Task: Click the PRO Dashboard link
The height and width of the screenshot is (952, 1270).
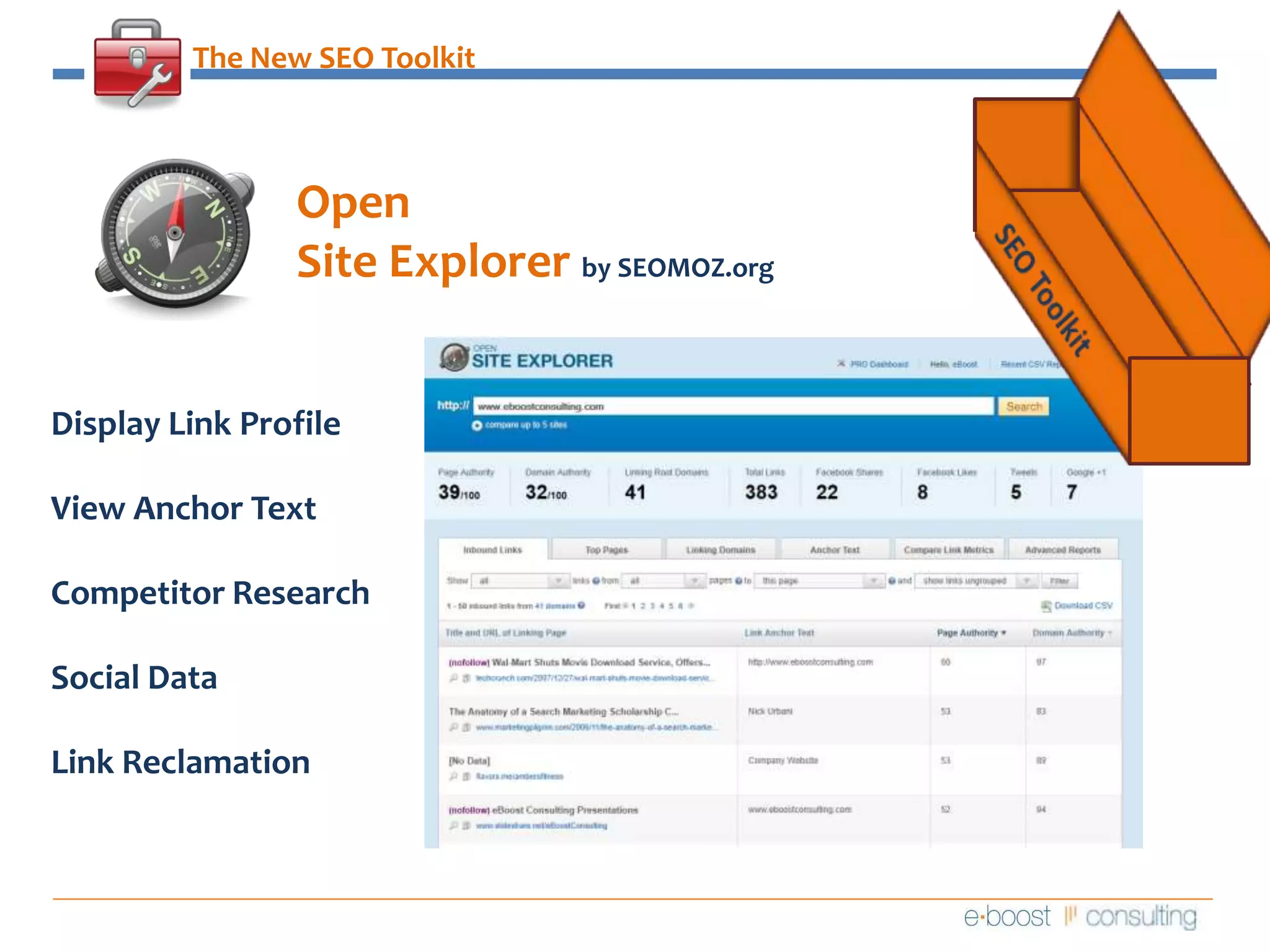Action: point(879,364)
